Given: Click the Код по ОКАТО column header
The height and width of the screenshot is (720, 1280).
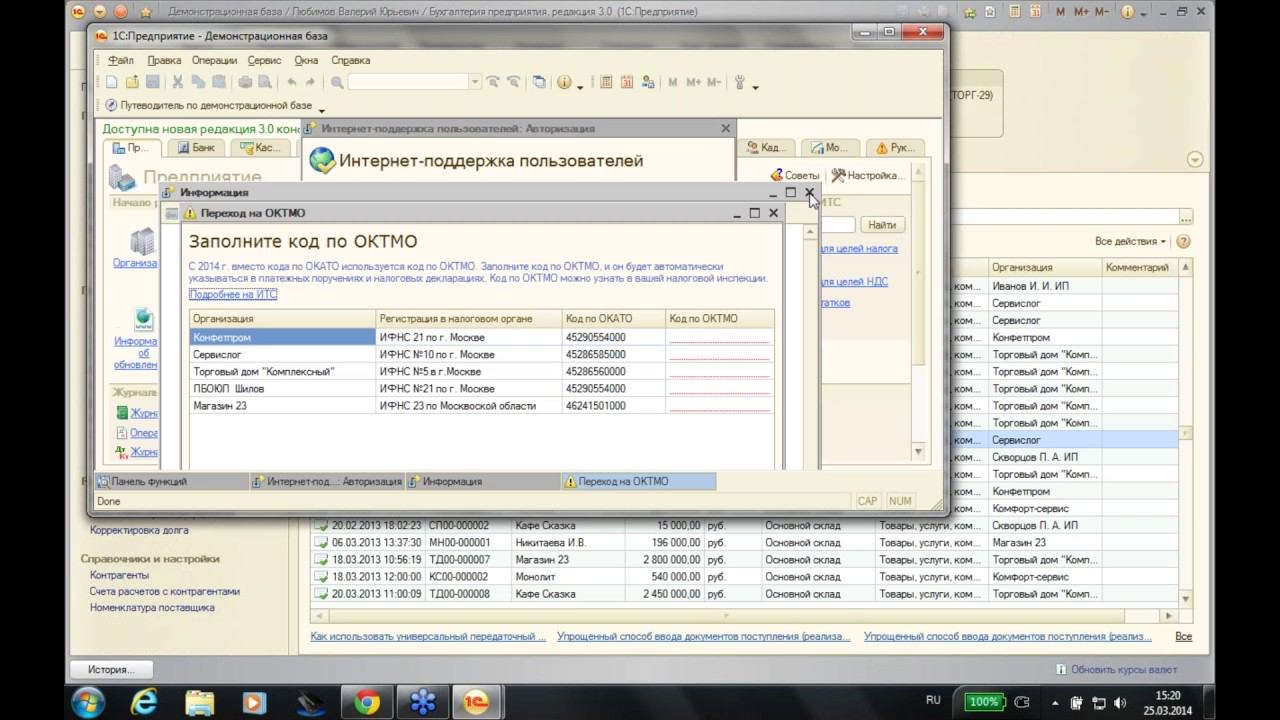Looking at the screenshot, I should [x=613, y=319].
